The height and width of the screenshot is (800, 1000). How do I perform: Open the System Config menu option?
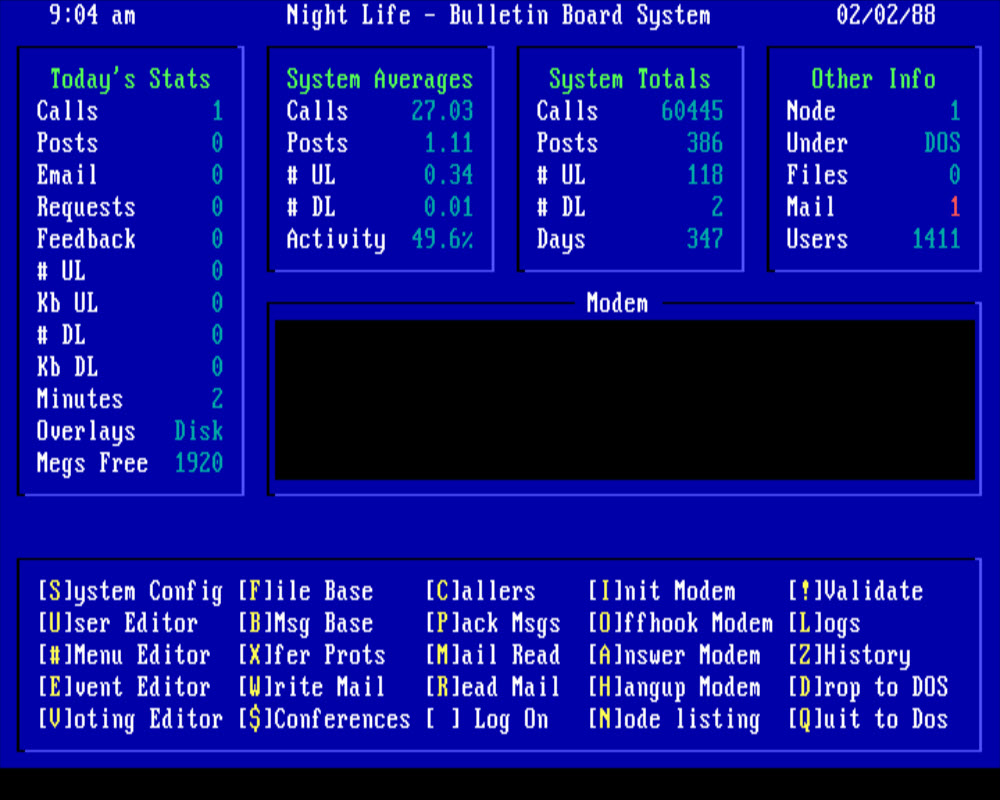coord(130,591)
